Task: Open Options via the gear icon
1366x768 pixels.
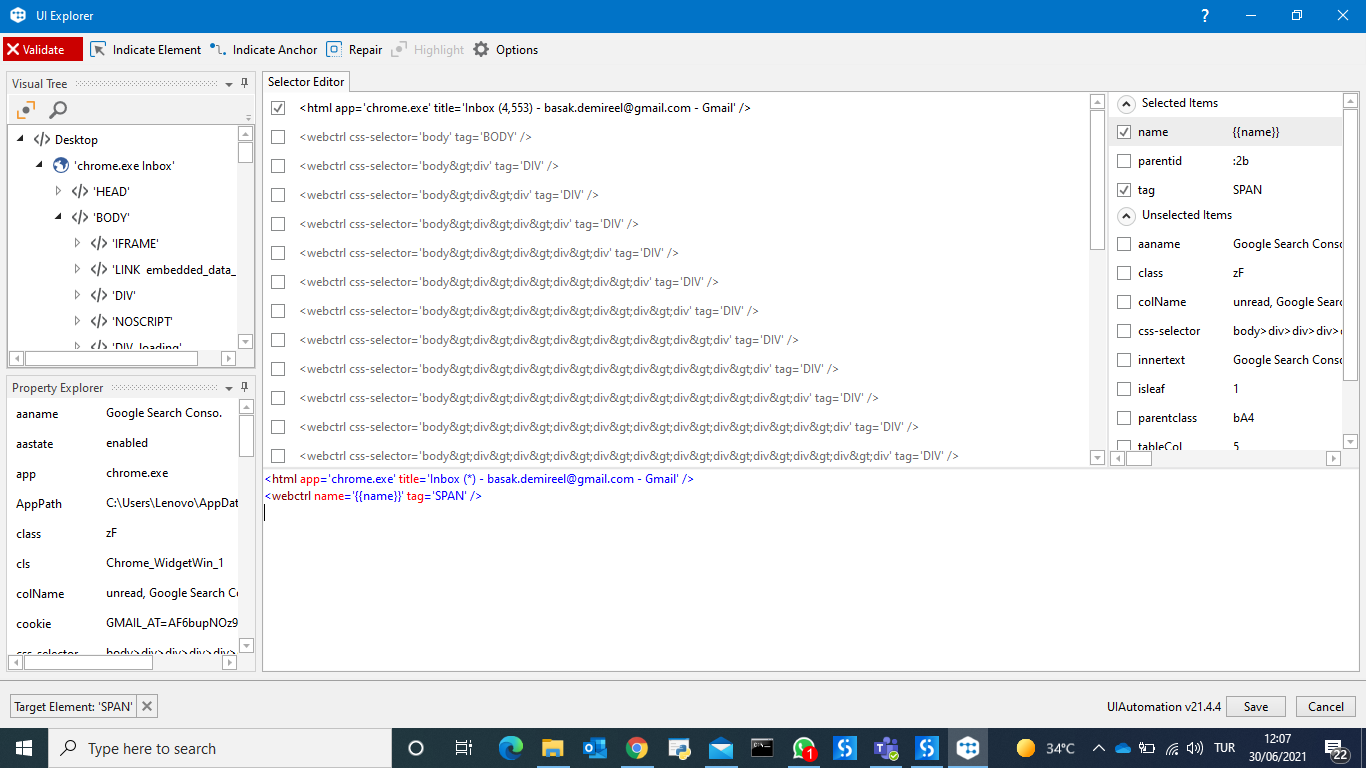Action: (481, 49)
